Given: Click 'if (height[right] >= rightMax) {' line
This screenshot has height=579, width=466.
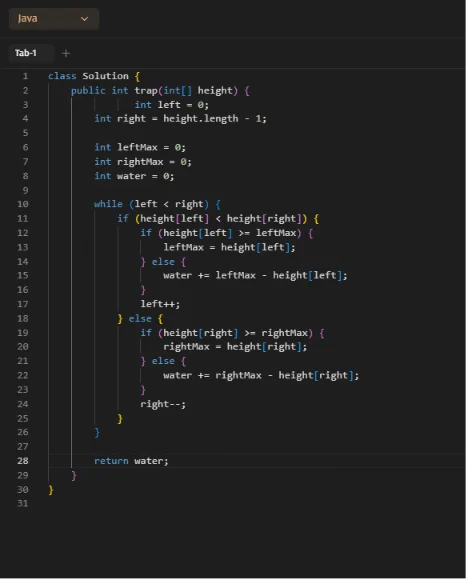Looking at the screenshot, I should [232, 333].
